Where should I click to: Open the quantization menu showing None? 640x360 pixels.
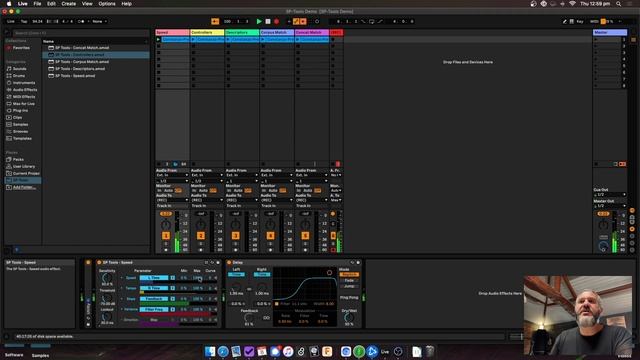tap(99, 21)
